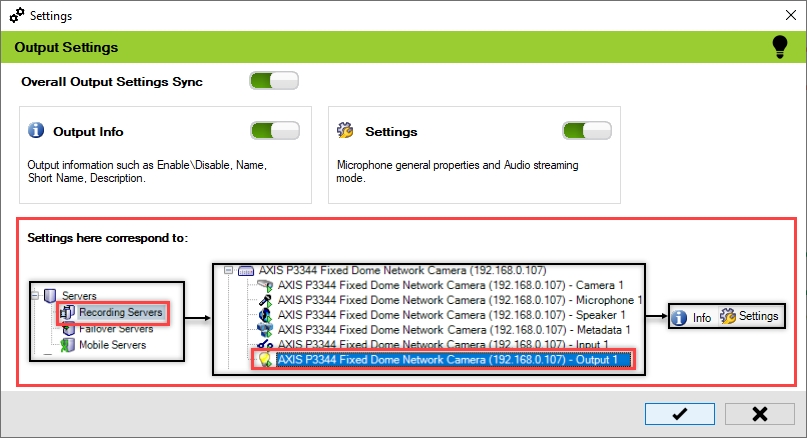Image resolution: width=807 pixels, height=438 pixels.
Task: Disable the Output Info toggle
Action: (x=275, y=131)
